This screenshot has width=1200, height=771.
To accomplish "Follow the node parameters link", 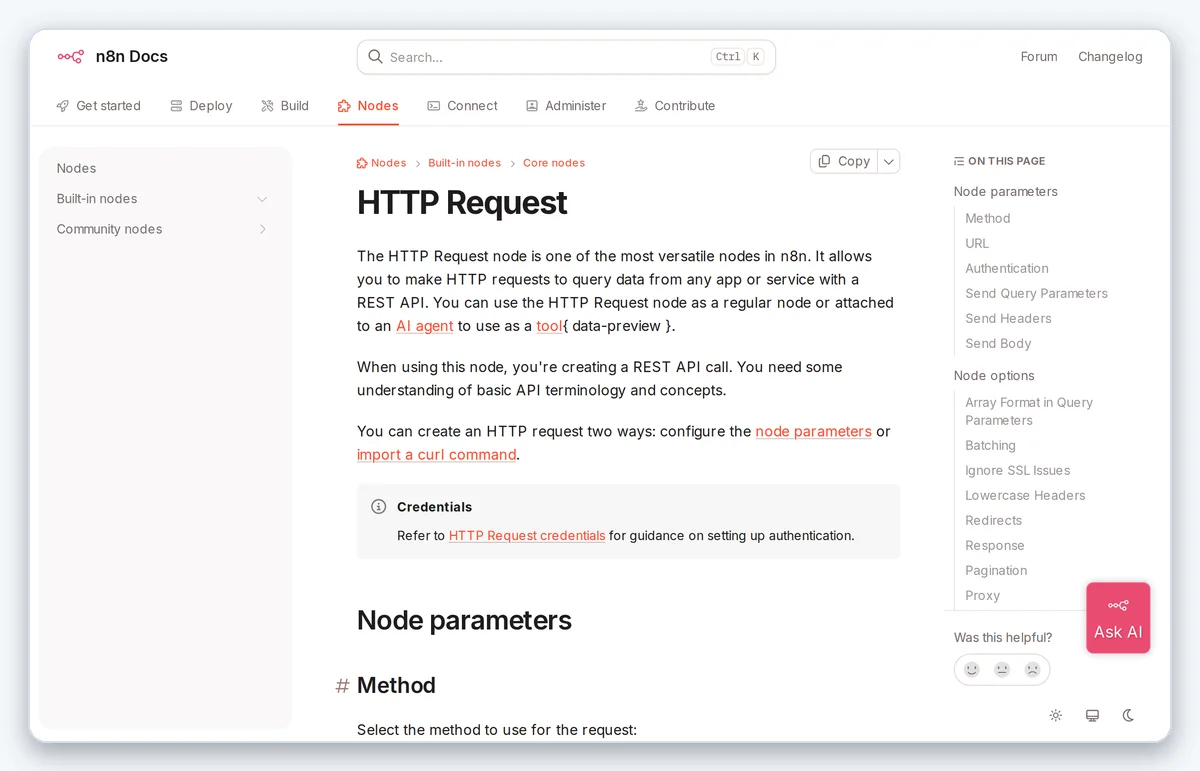I will (x=813, y=432).
